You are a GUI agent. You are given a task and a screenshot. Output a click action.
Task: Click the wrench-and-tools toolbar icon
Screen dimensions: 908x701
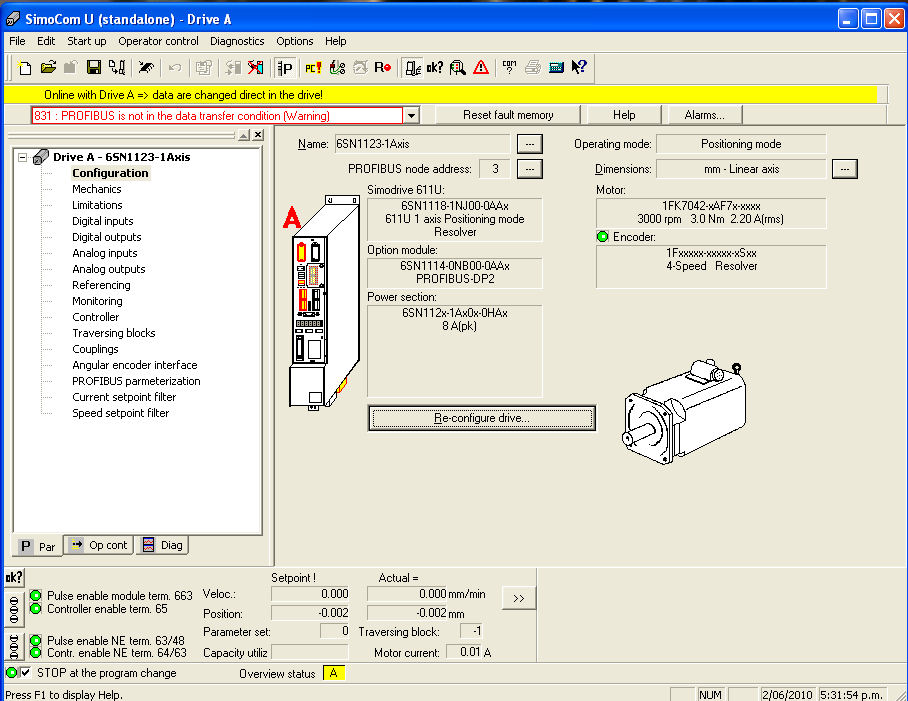[146, 68]
